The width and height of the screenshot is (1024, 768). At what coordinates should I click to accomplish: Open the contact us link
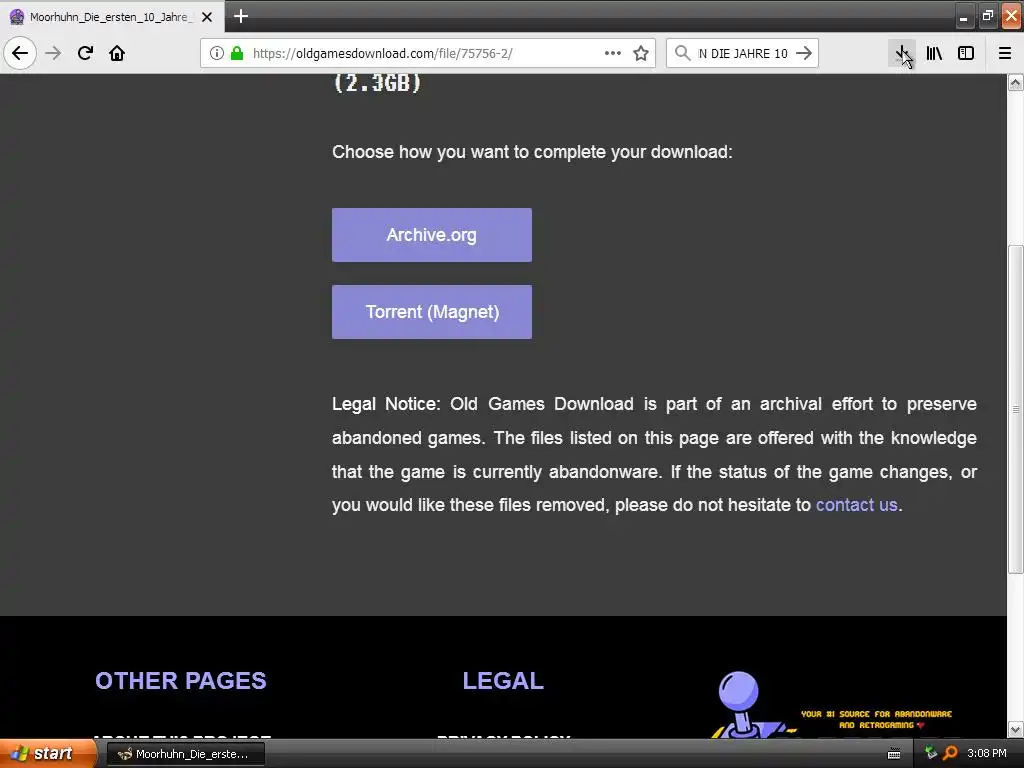tap(857, 505)
